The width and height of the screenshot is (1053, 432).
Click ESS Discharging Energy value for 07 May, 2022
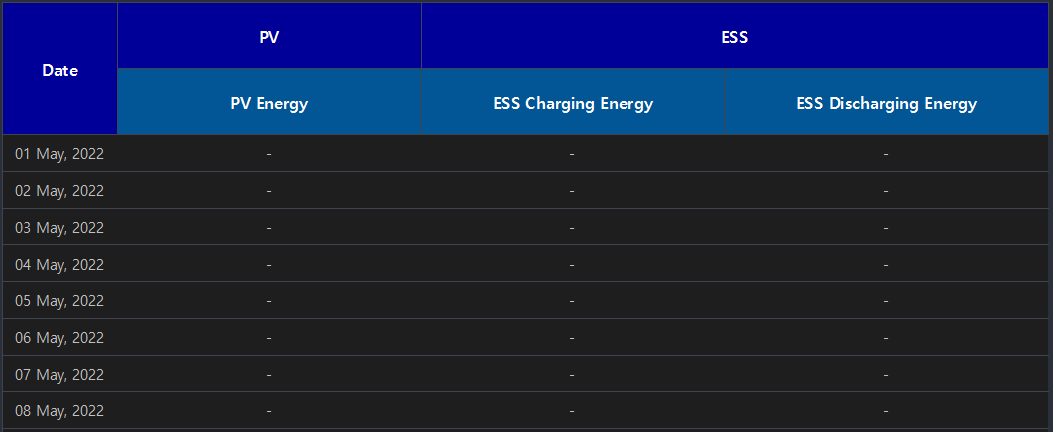[886, 374]
